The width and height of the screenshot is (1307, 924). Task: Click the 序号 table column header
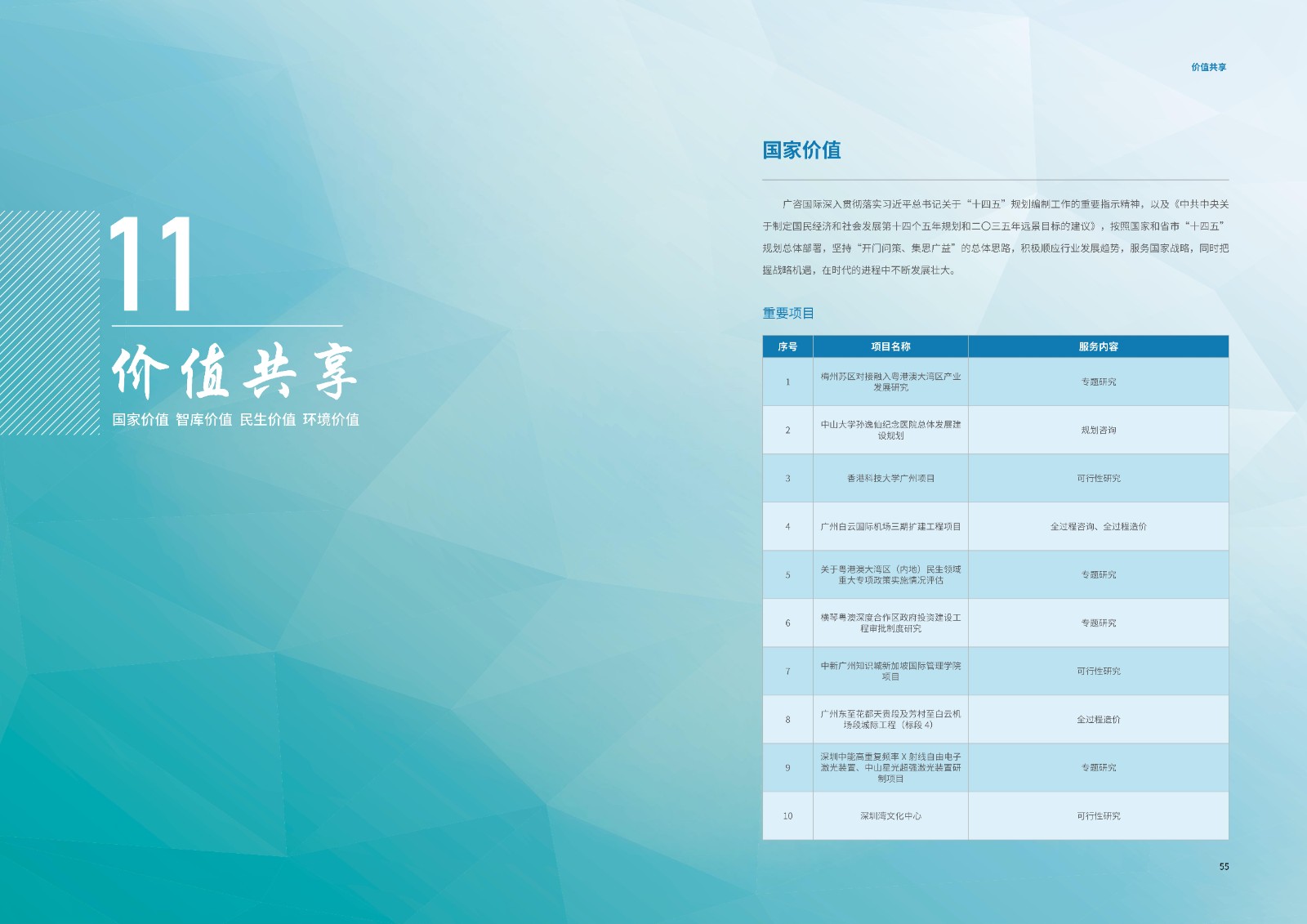tap(787, 346)
